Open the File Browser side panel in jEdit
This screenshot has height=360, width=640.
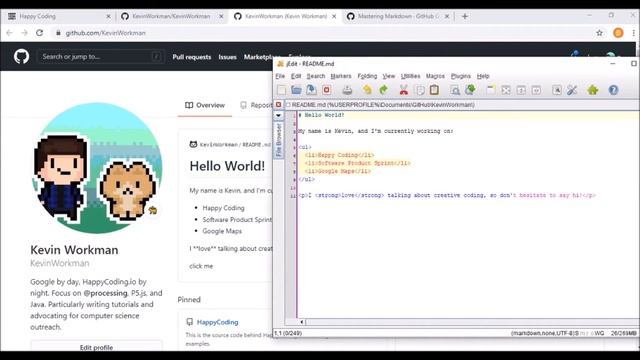(279, 140)
